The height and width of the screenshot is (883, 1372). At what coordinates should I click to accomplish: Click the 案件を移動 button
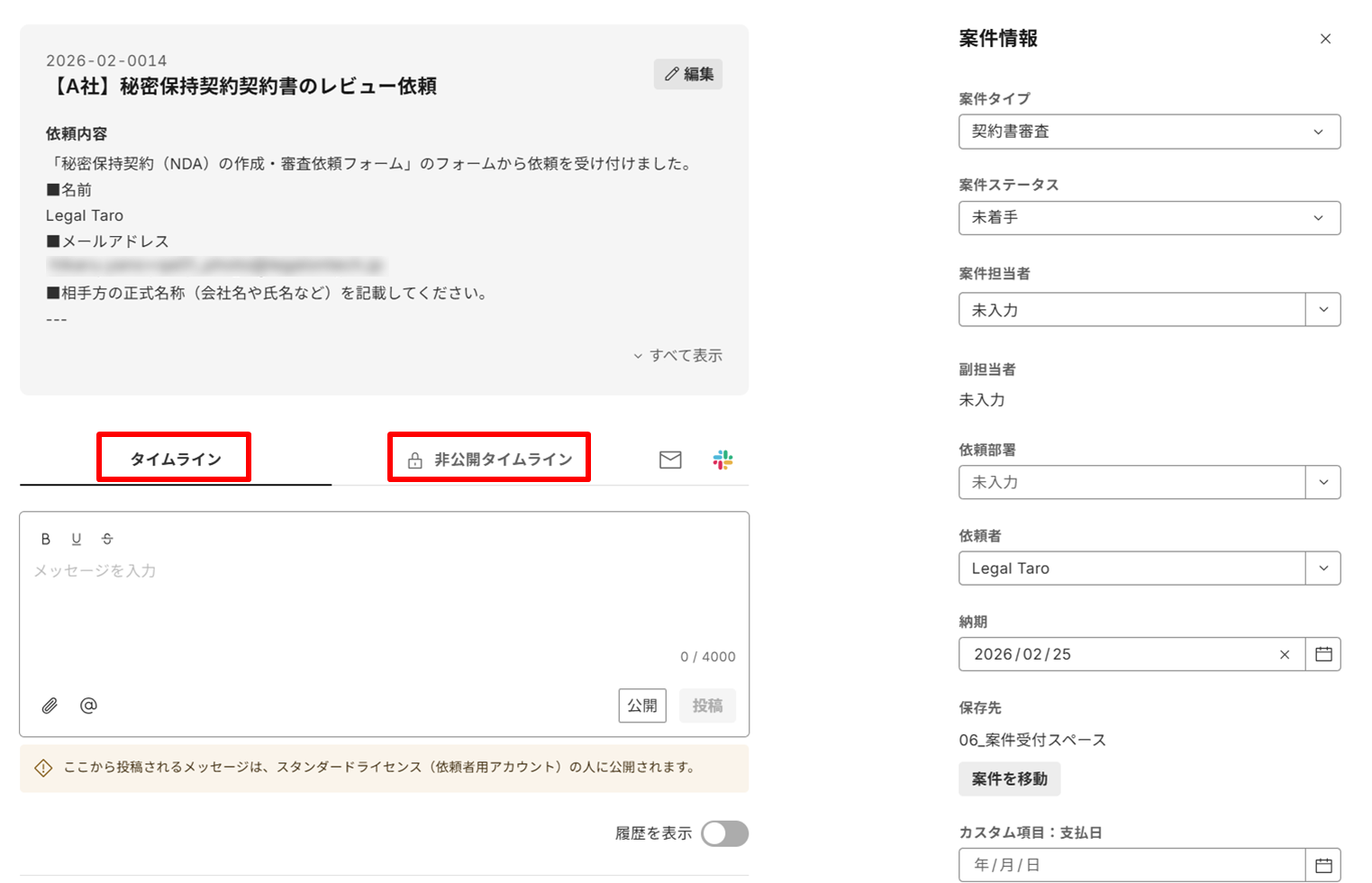(x=1009, y=779)
